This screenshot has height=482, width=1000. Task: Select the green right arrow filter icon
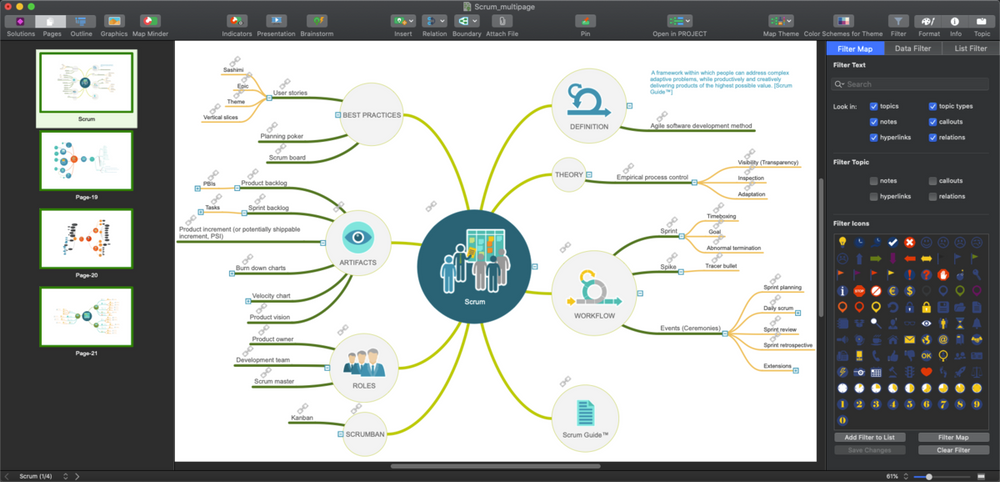876,258
